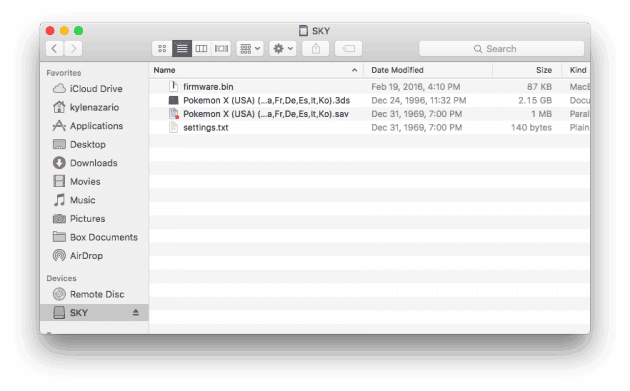This screenshot has height=391, width=630.
Task: Click the 140 bytes size value
Action: pos(531,128)
